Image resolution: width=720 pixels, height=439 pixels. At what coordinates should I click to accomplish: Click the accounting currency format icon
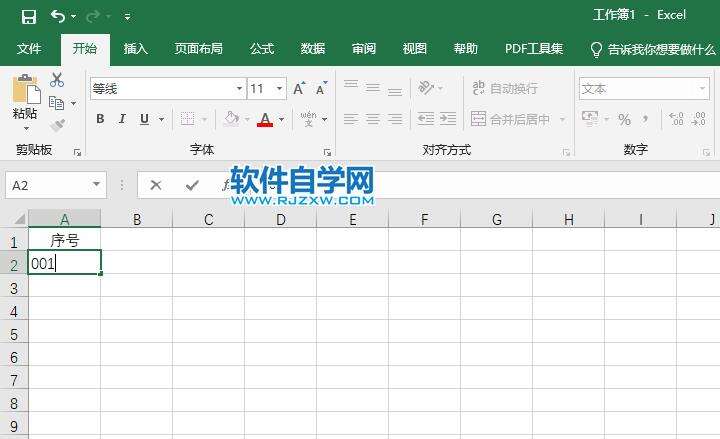tap(590, 119)
